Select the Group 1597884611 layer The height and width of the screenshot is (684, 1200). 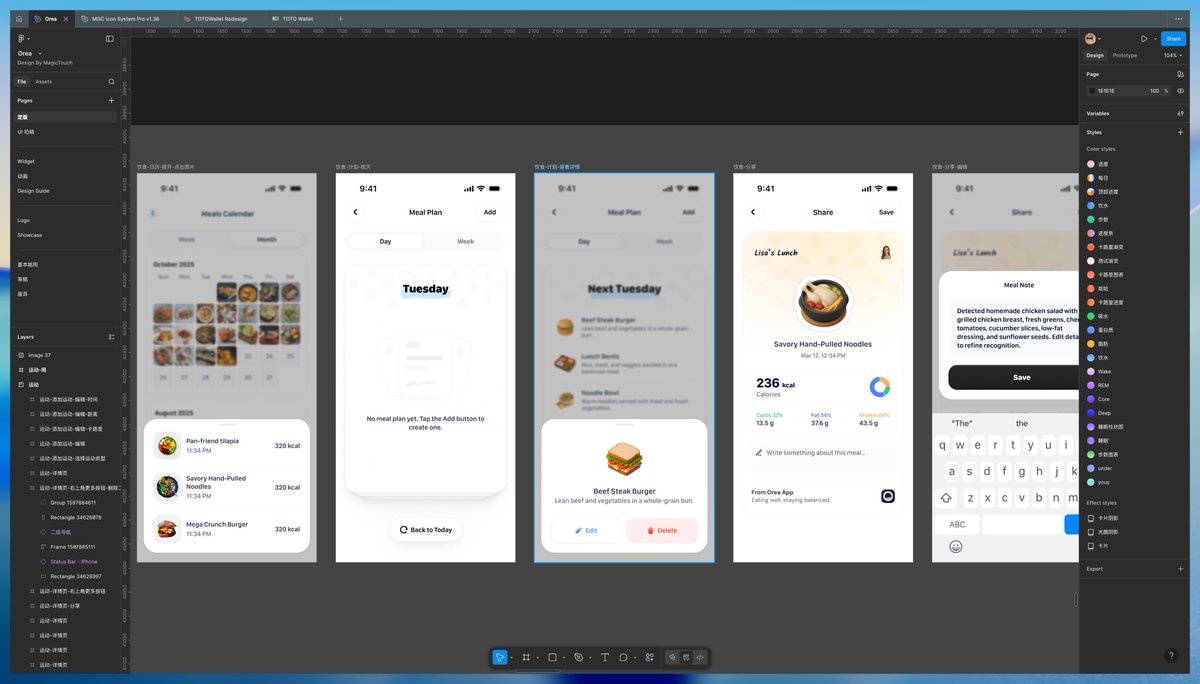pos(73,503)
